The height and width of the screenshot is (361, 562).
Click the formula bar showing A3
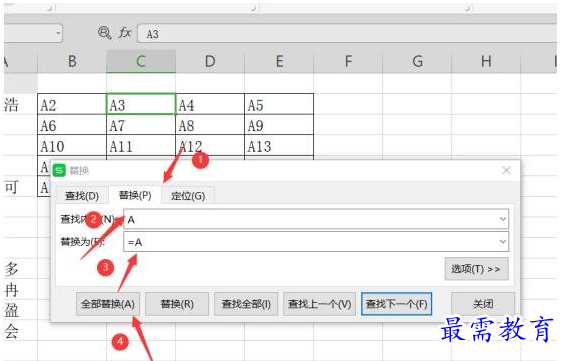click(347, 34)
